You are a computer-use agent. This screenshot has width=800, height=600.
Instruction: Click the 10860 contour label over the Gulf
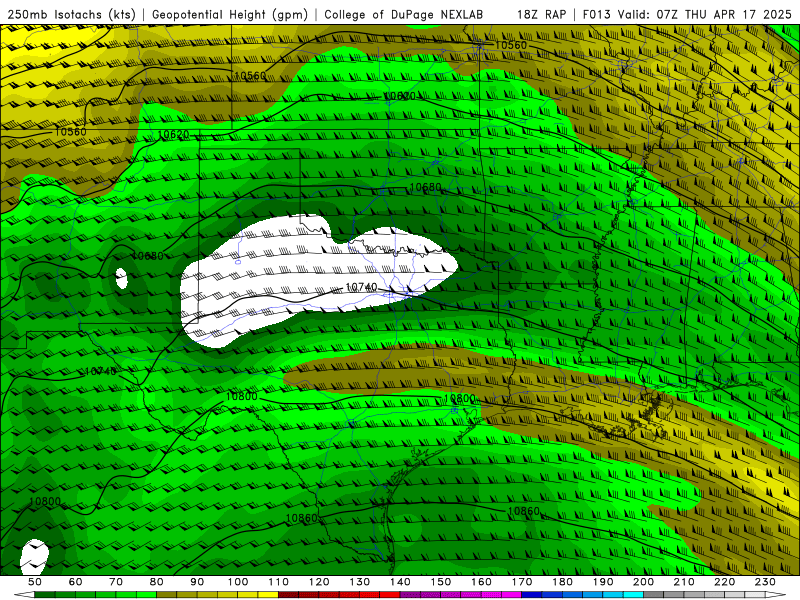(524, 511)
